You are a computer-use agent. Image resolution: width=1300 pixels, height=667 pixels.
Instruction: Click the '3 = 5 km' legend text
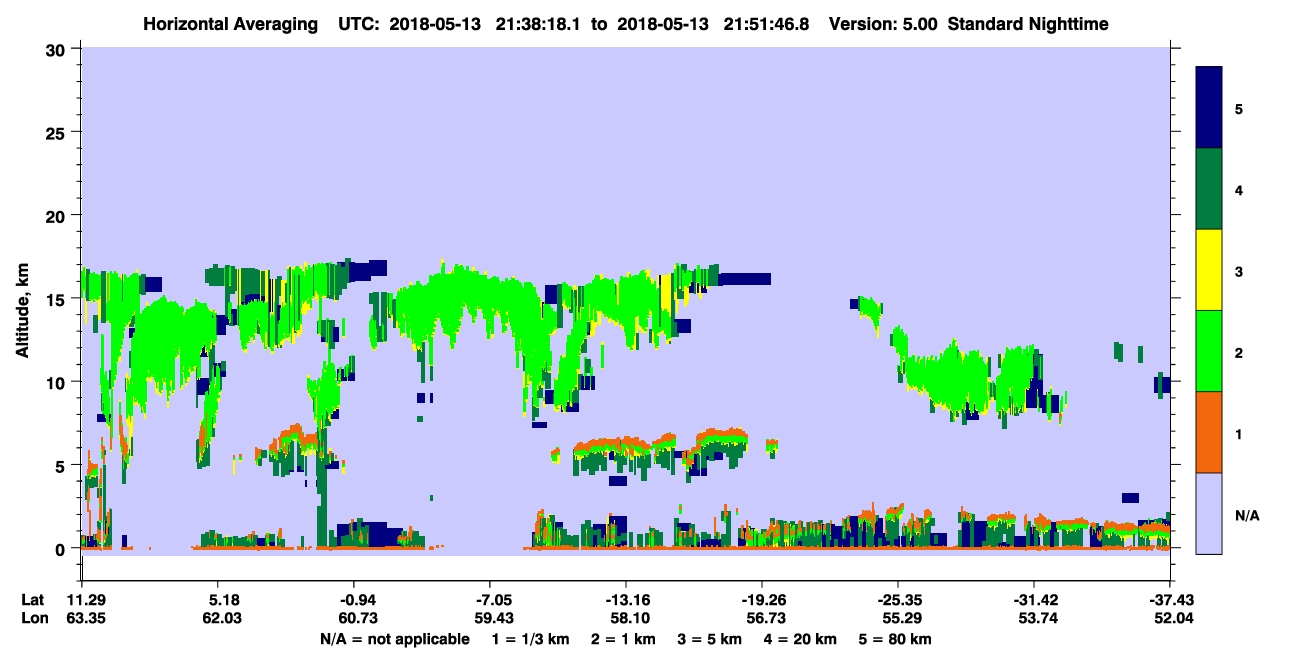708,639
